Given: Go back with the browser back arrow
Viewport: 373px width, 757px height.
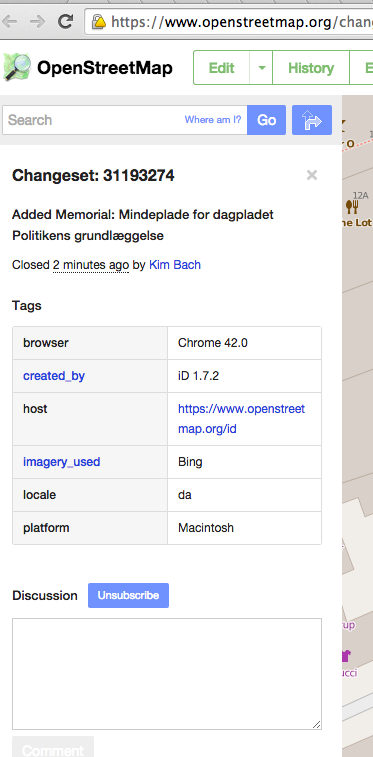Looking at the screenshot, I should point(9,21).
